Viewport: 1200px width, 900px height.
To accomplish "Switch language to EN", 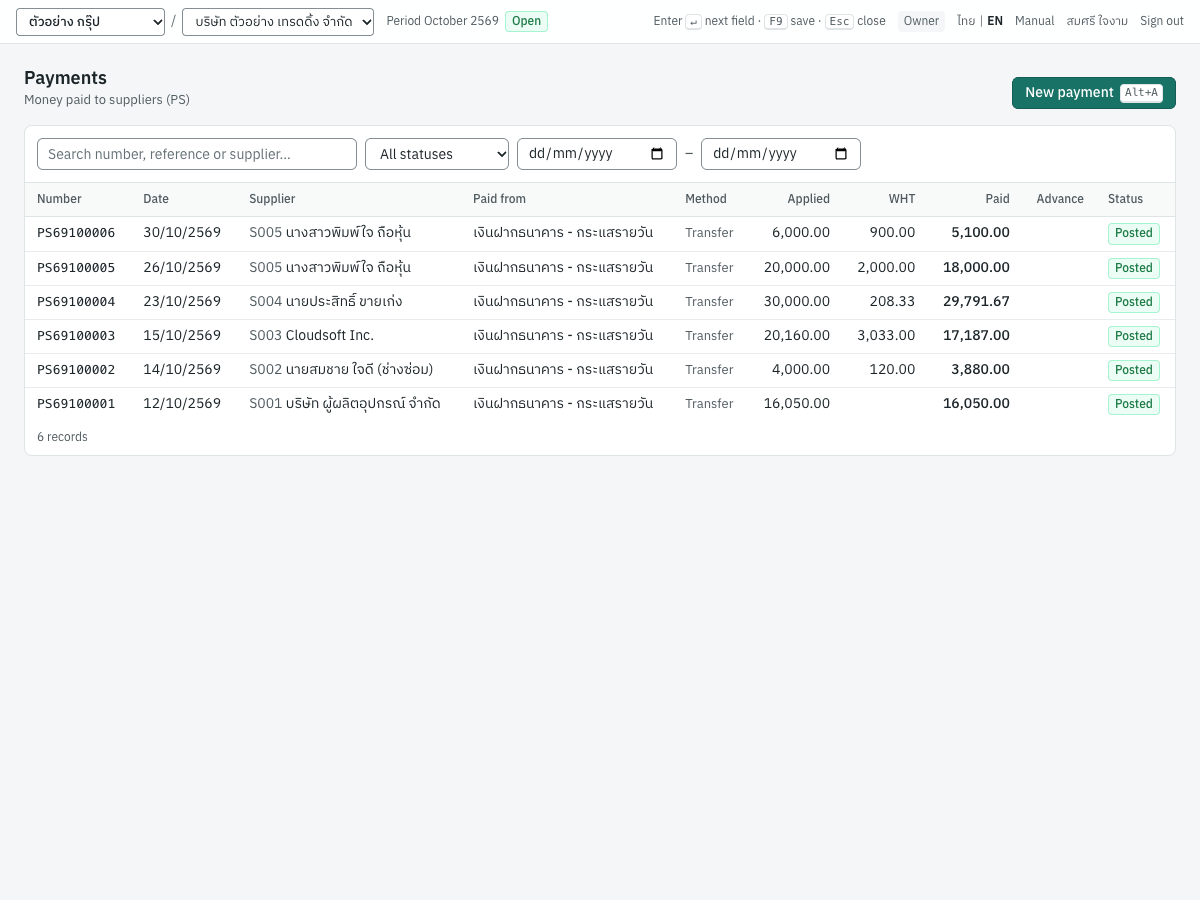I will tap(995, 21).
